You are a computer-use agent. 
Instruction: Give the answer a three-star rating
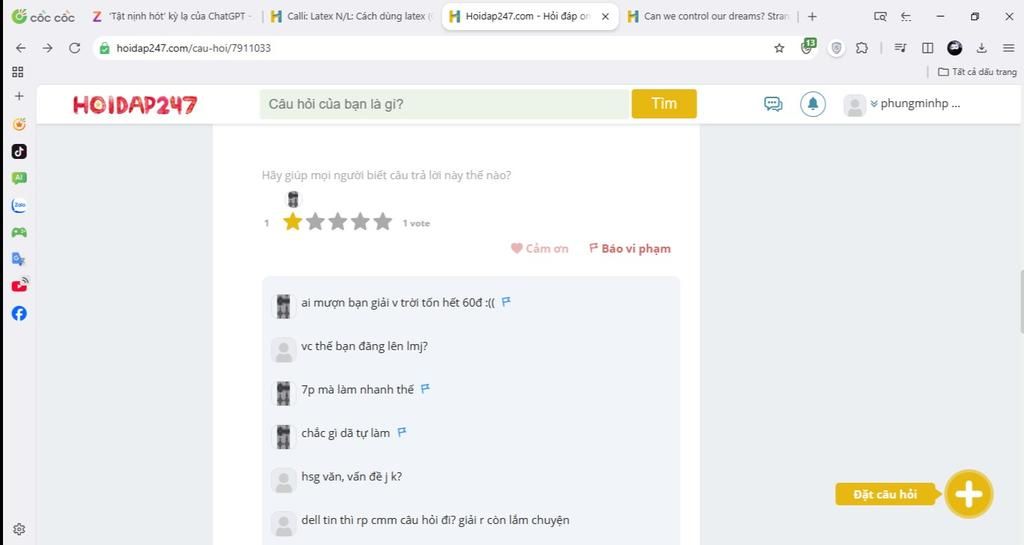click(x=338, y=222)
